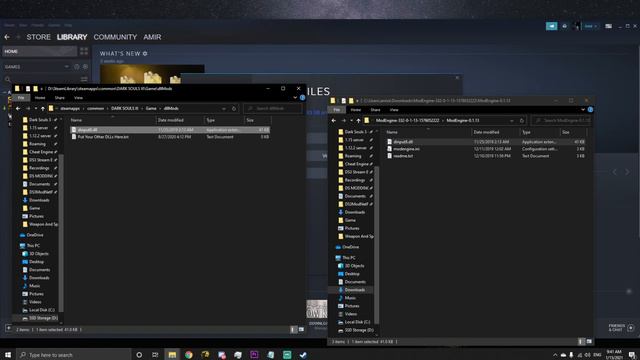
Task: Click Add a Game plus icon
Action: click(x=9, y=328)
